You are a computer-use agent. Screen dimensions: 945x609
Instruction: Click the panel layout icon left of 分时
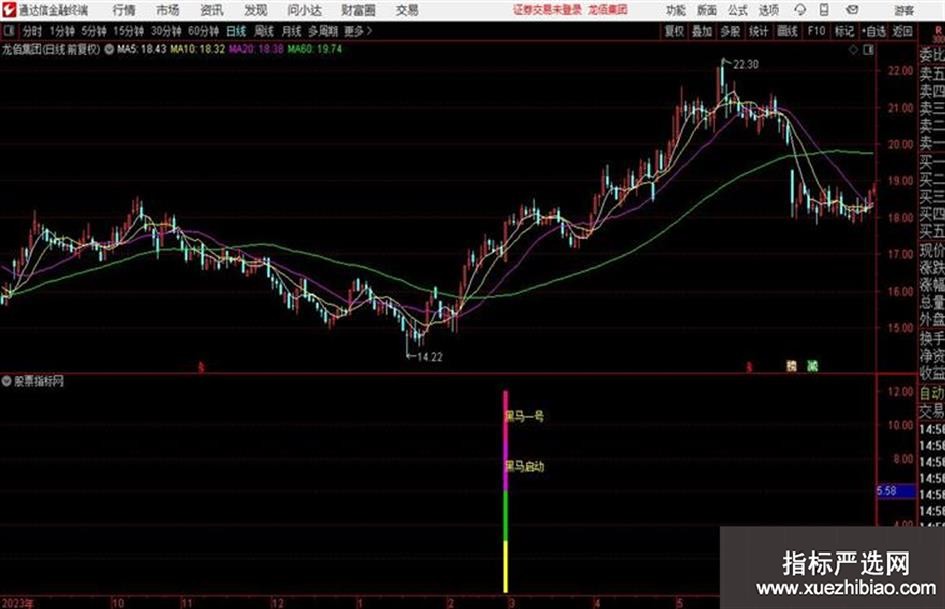click(8, 31)
